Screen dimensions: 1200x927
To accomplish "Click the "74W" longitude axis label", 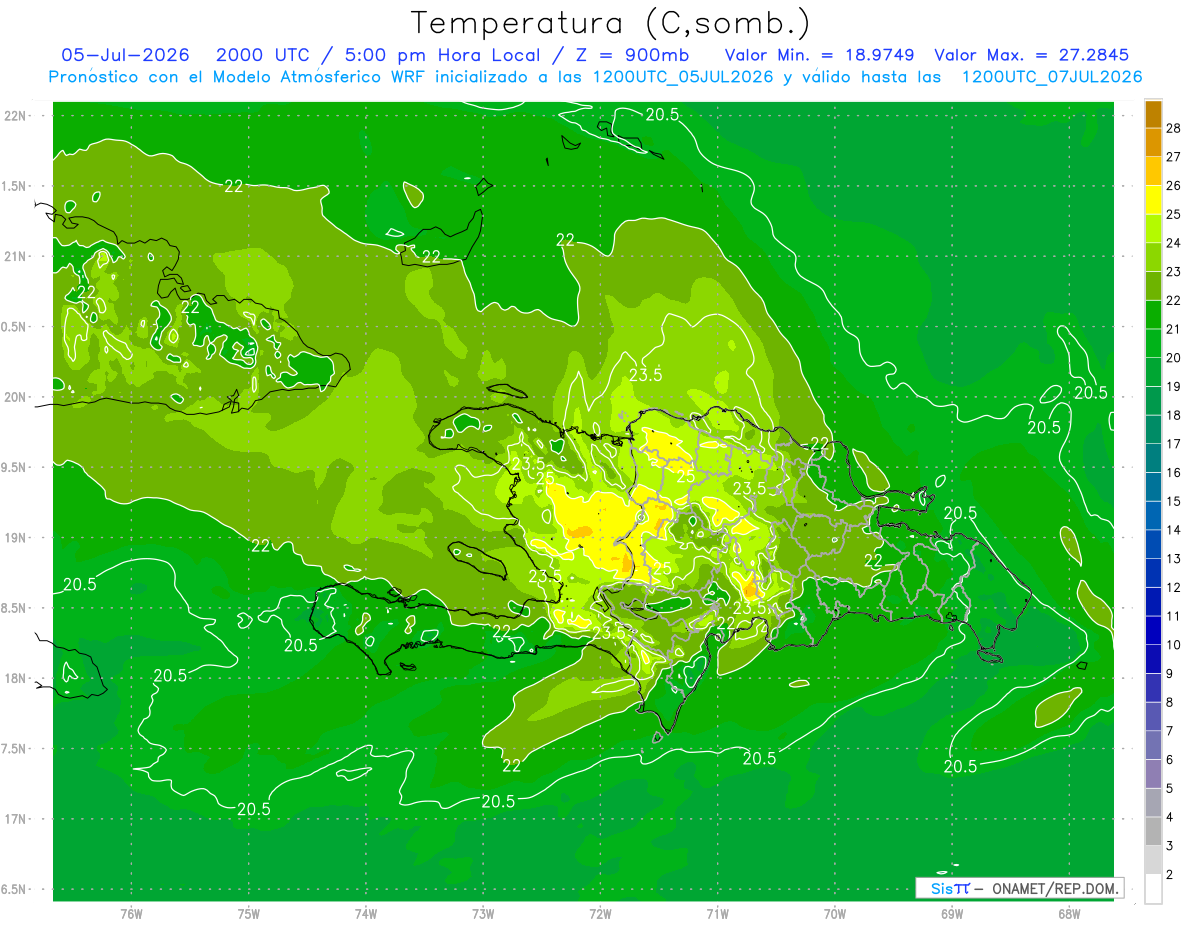I will point(366,913).
